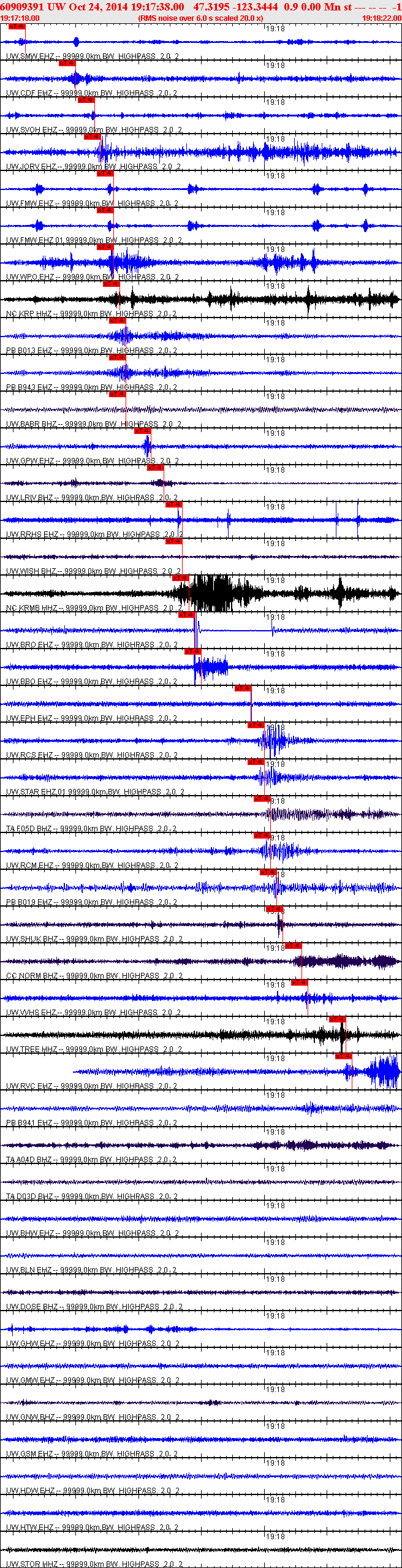Select the UW.RRHS EHZ trace label
This screenshot has width=402, height=1568.
coord(95,535)
